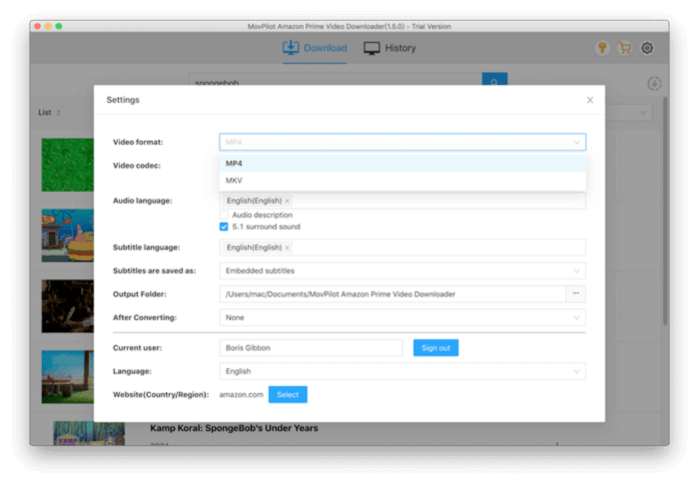The height and width of the screenshot is (485, 699).
Task: Click the blue search button
Action: [494, 79]
